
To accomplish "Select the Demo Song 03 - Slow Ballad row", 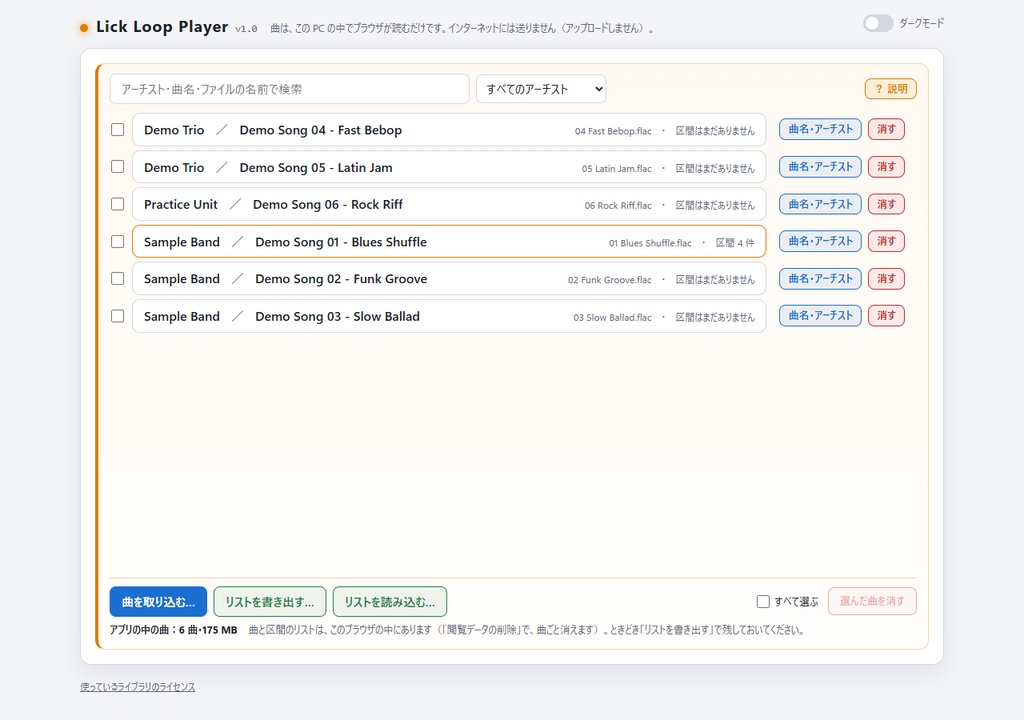I will point(449,316).
